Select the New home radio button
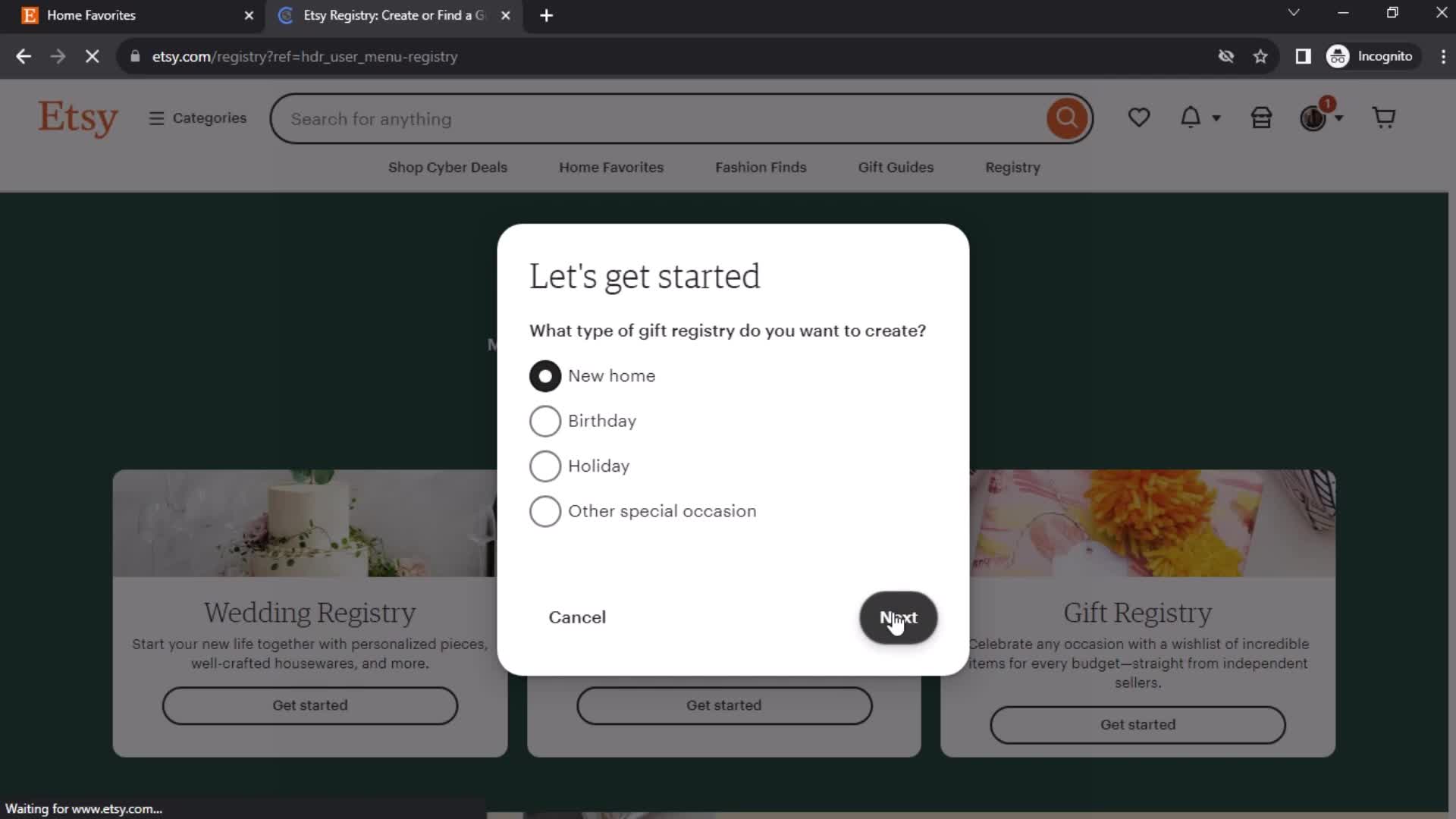 [545, 376]
